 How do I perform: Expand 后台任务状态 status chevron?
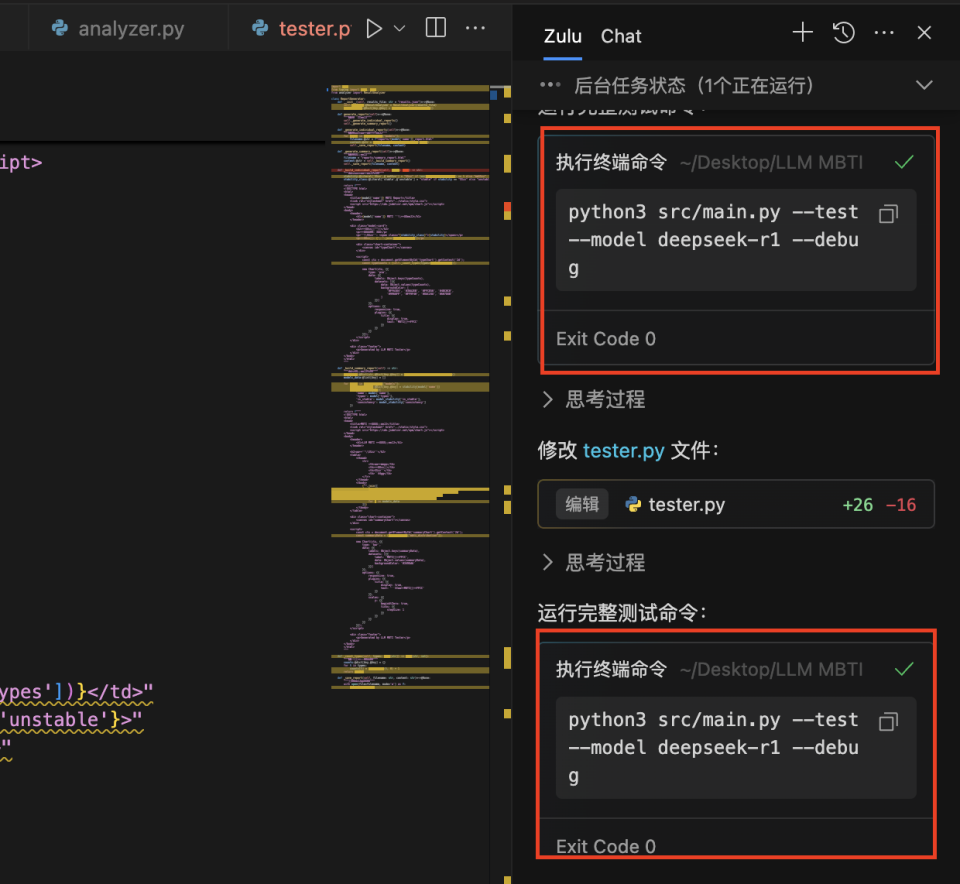[x=924, y=85]
